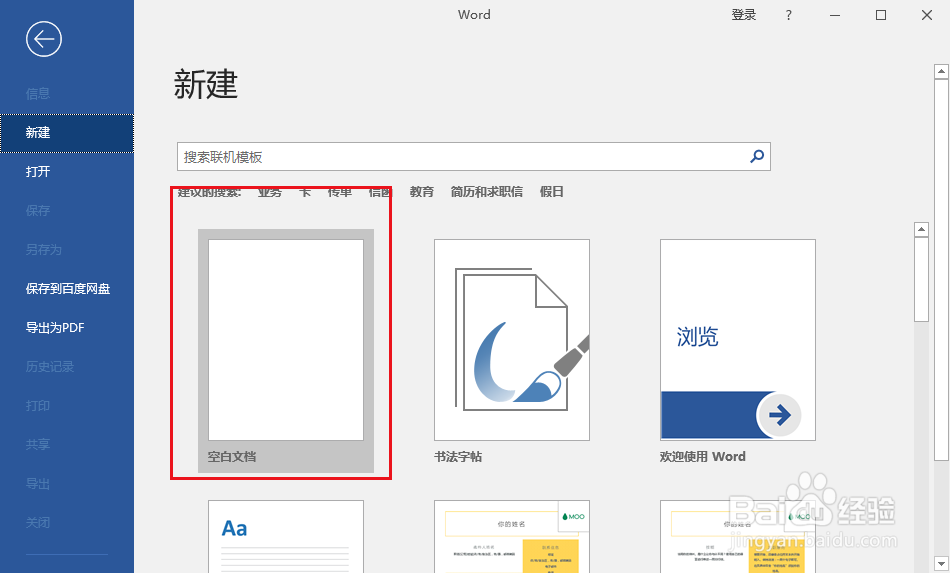Select 保存到百度网盘 option
Viewport: 950px width, 573px height.
point(67,288)
